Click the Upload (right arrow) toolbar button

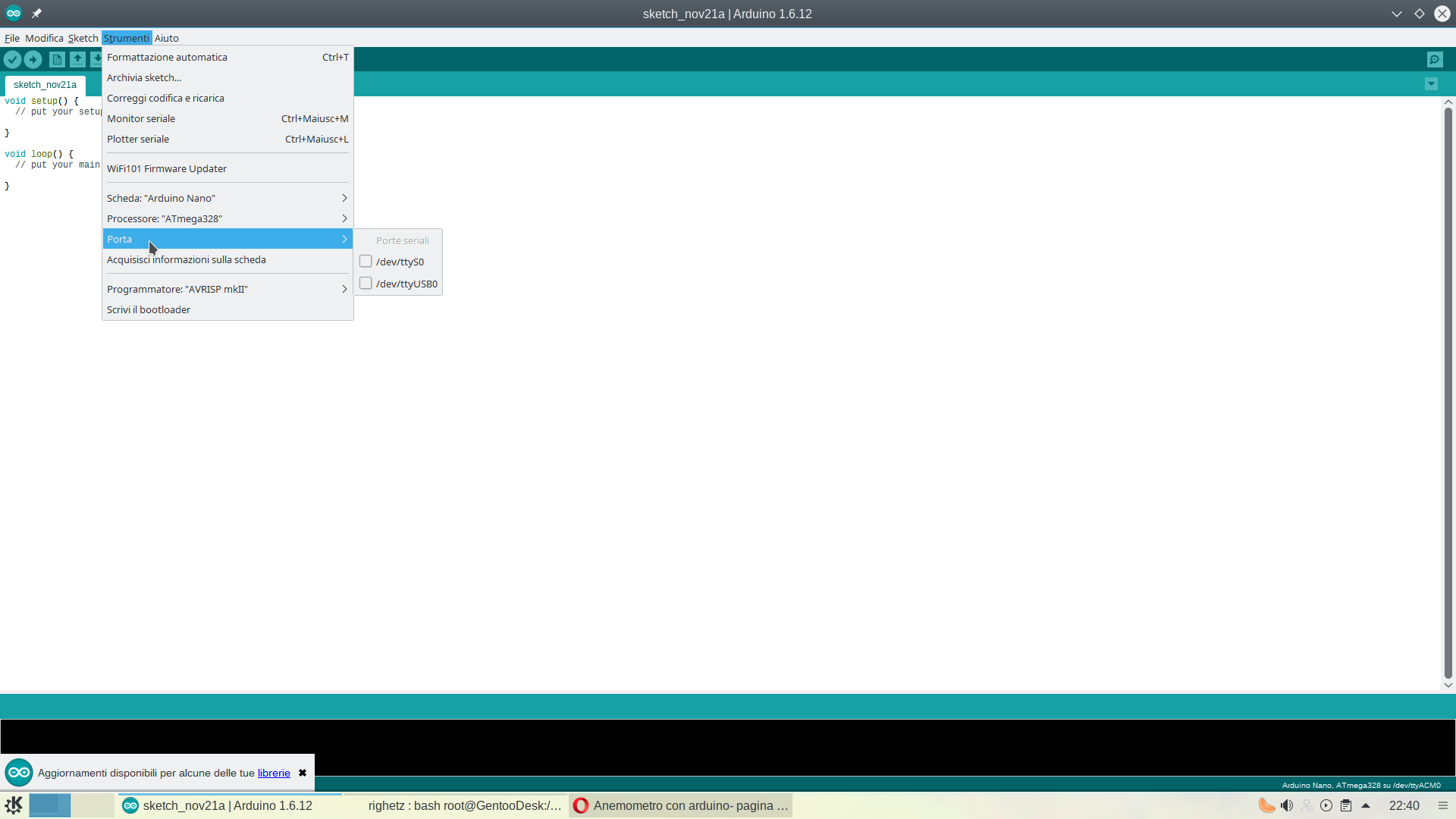point(33,59)
